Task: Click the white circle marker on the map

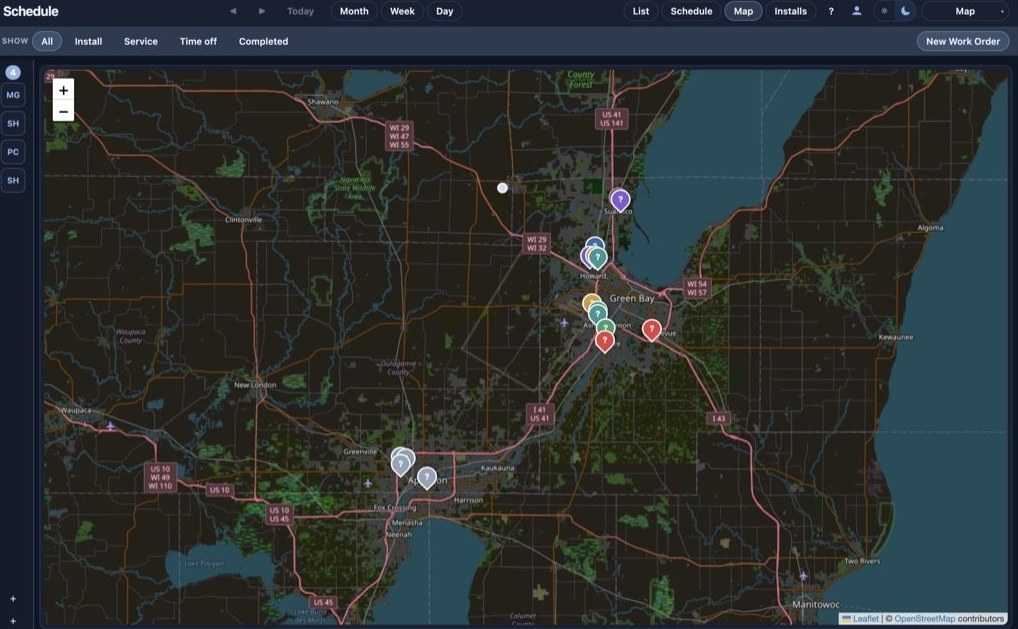Action: coord(503,188)
